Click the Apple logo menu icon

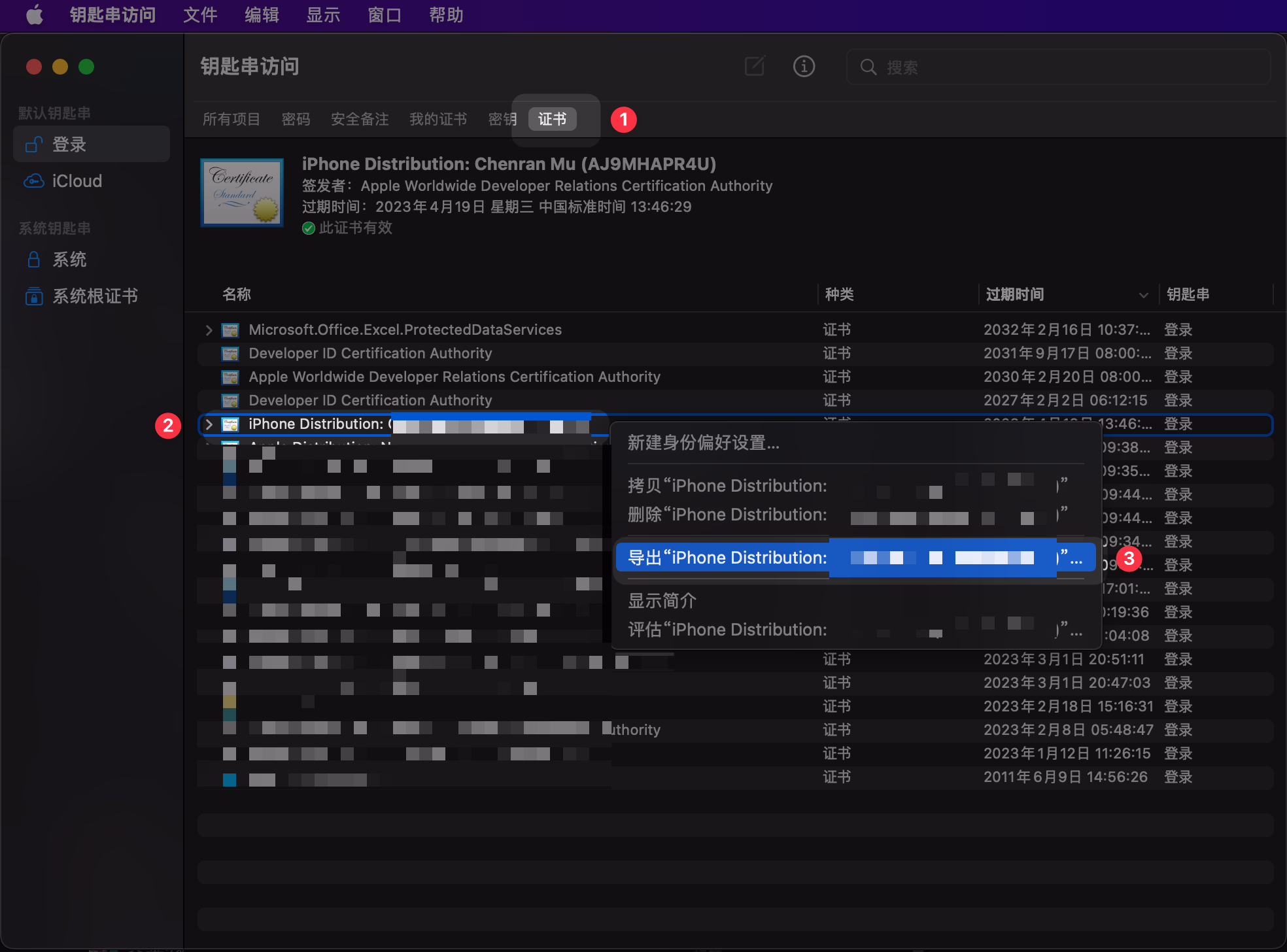34,14
